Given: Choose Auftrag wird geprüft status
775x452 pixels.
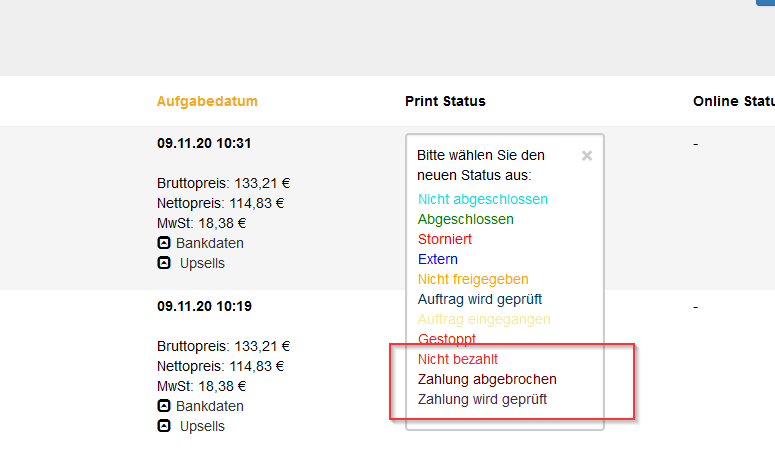Looking at the screenshot, I should coord(479,299).
